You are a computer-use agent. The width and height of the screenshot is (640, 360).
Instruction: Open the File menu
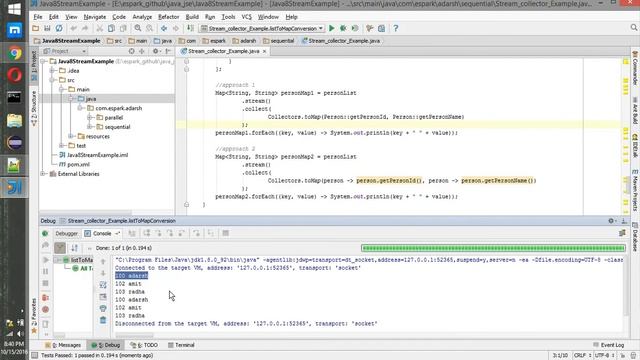pos(38,17)
